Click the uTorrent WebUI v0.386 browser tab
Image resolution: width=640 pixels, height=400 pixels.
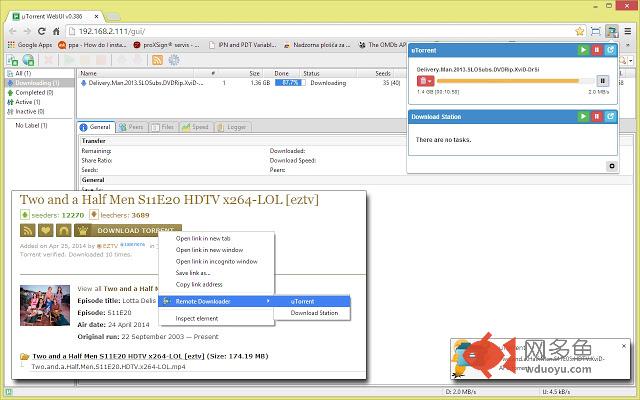click(56, 16)
